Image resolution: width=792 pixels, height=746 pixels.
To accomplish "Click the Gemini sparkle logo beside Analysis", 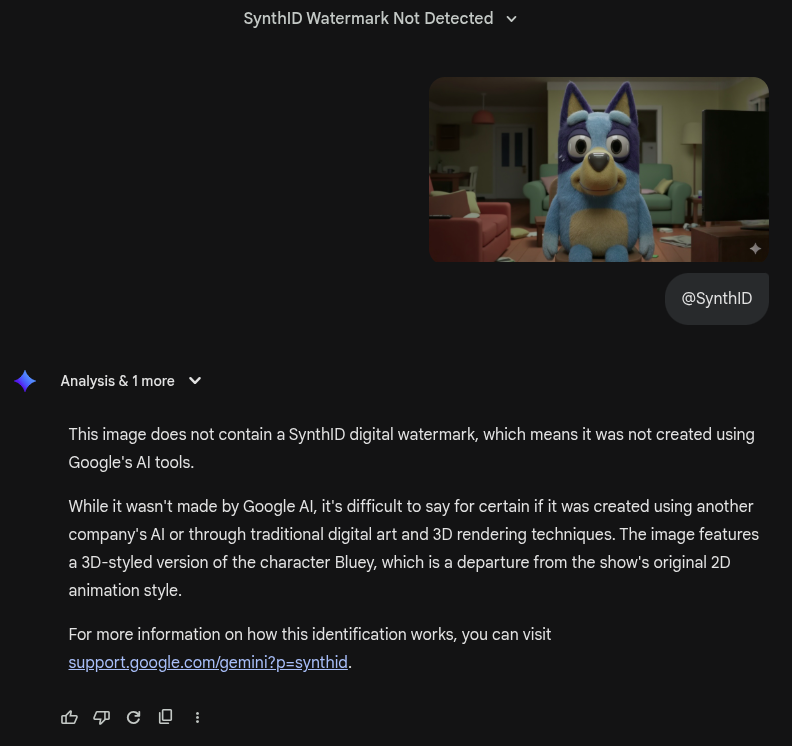I will [25, 381].
